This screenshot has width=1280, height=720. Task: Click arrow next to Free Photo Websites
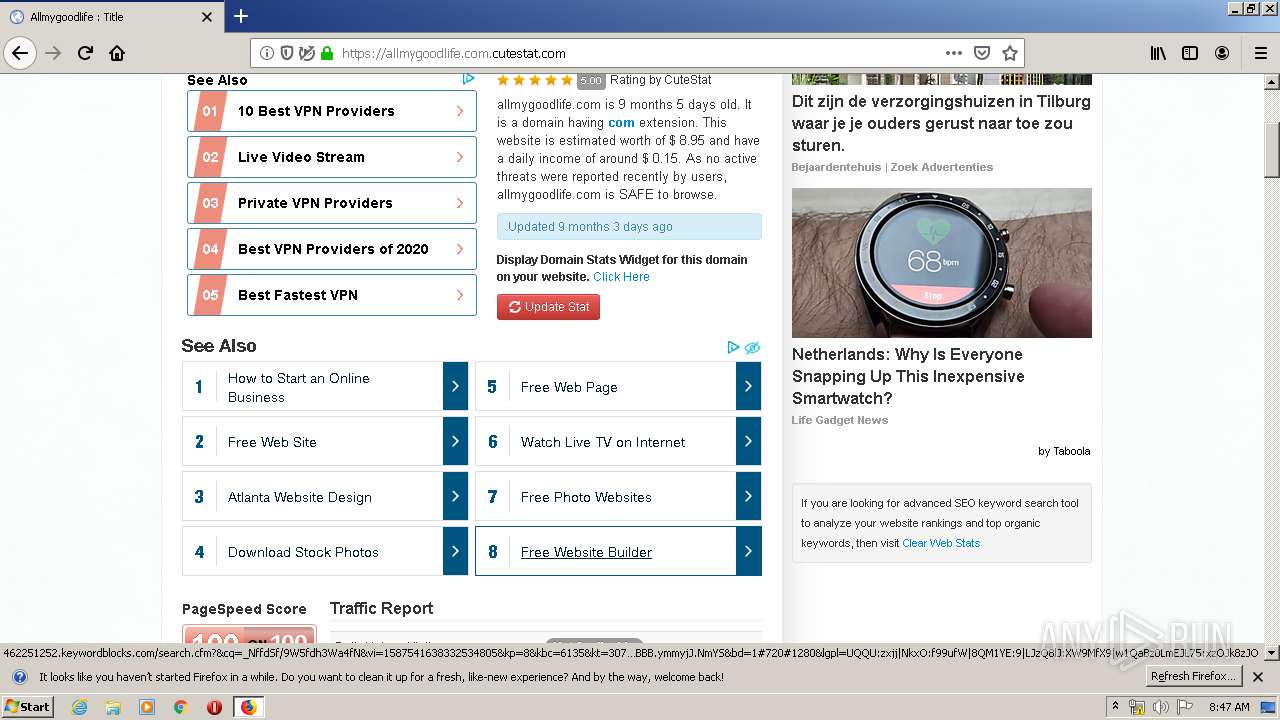click(748, 496)
